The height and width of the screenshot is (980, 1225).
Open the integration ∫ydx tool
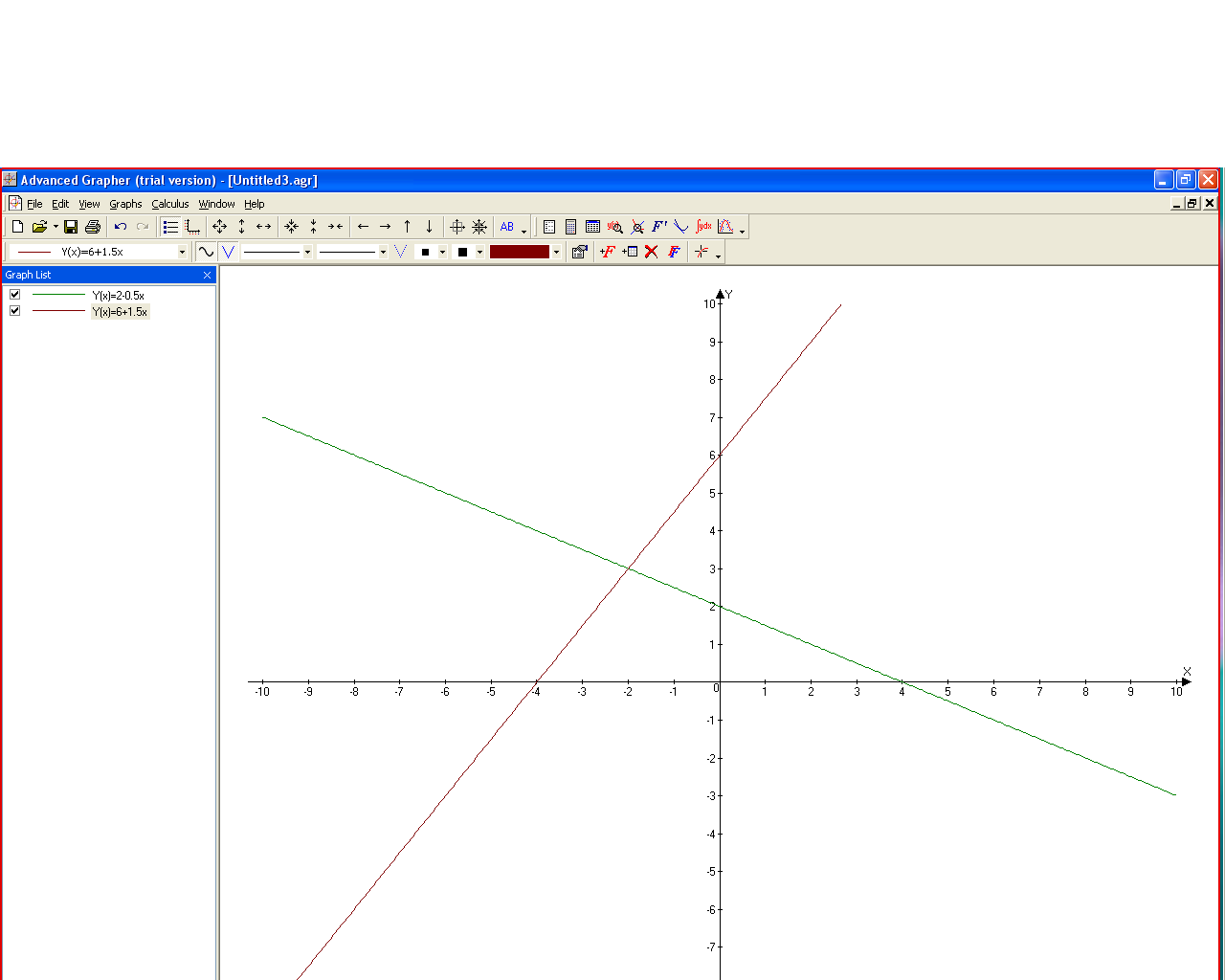pyautogui.click(x=703, y=227)
